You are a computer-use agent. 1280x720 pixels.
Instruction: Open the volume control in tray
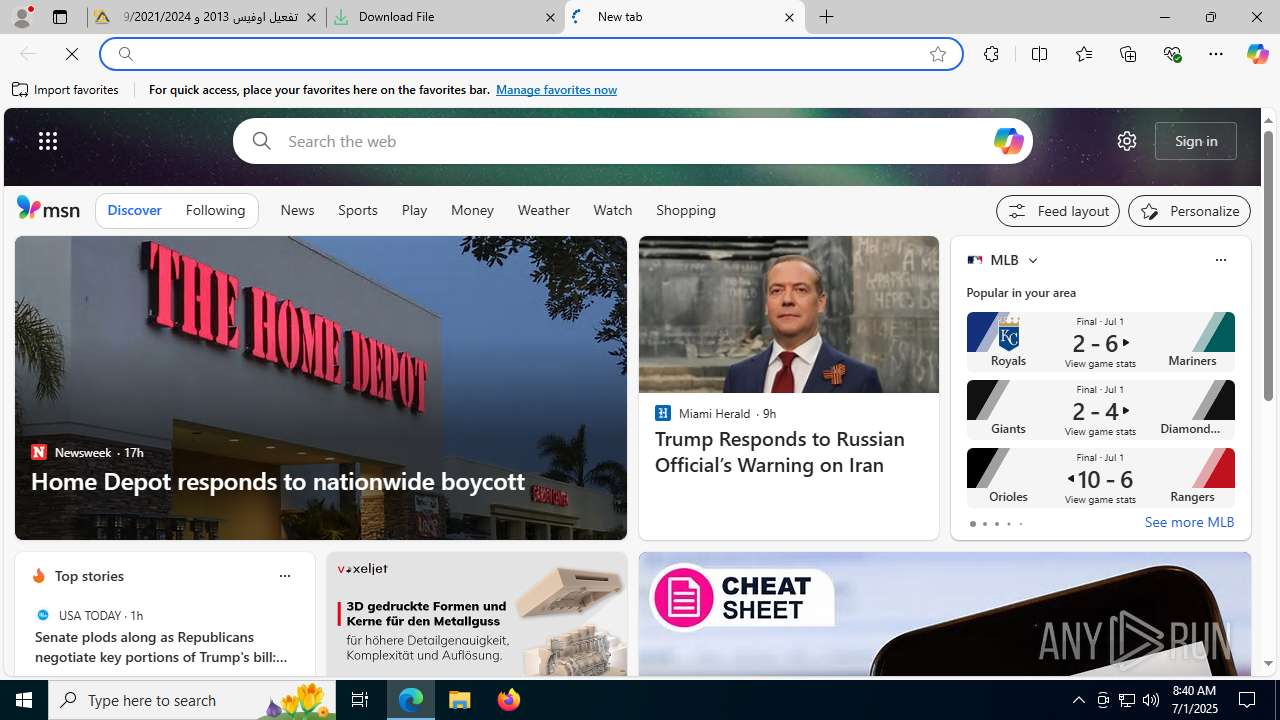click(x=1151, y=700)
